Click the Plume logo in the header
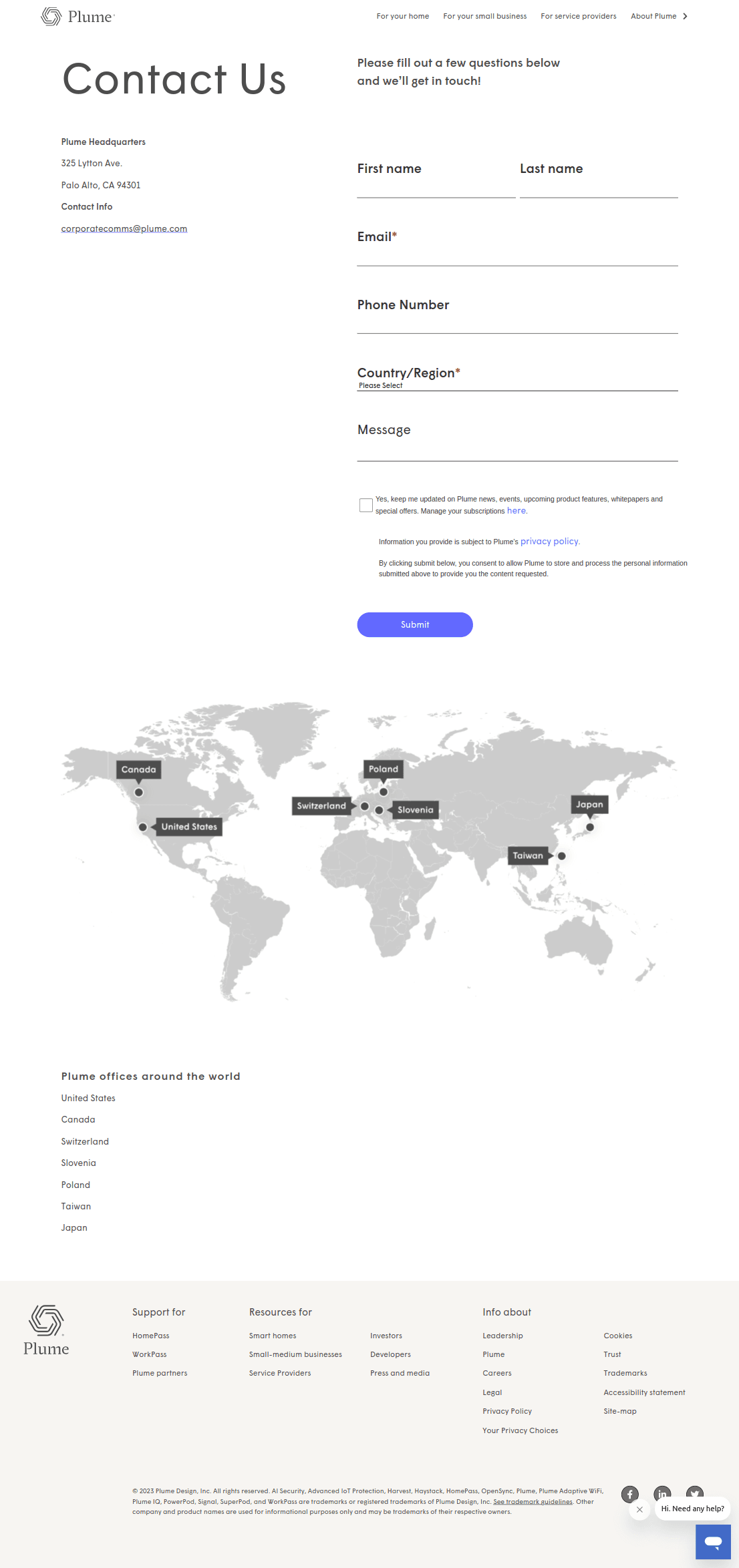The image size is (739, 1568). click(x=78, y=16)
